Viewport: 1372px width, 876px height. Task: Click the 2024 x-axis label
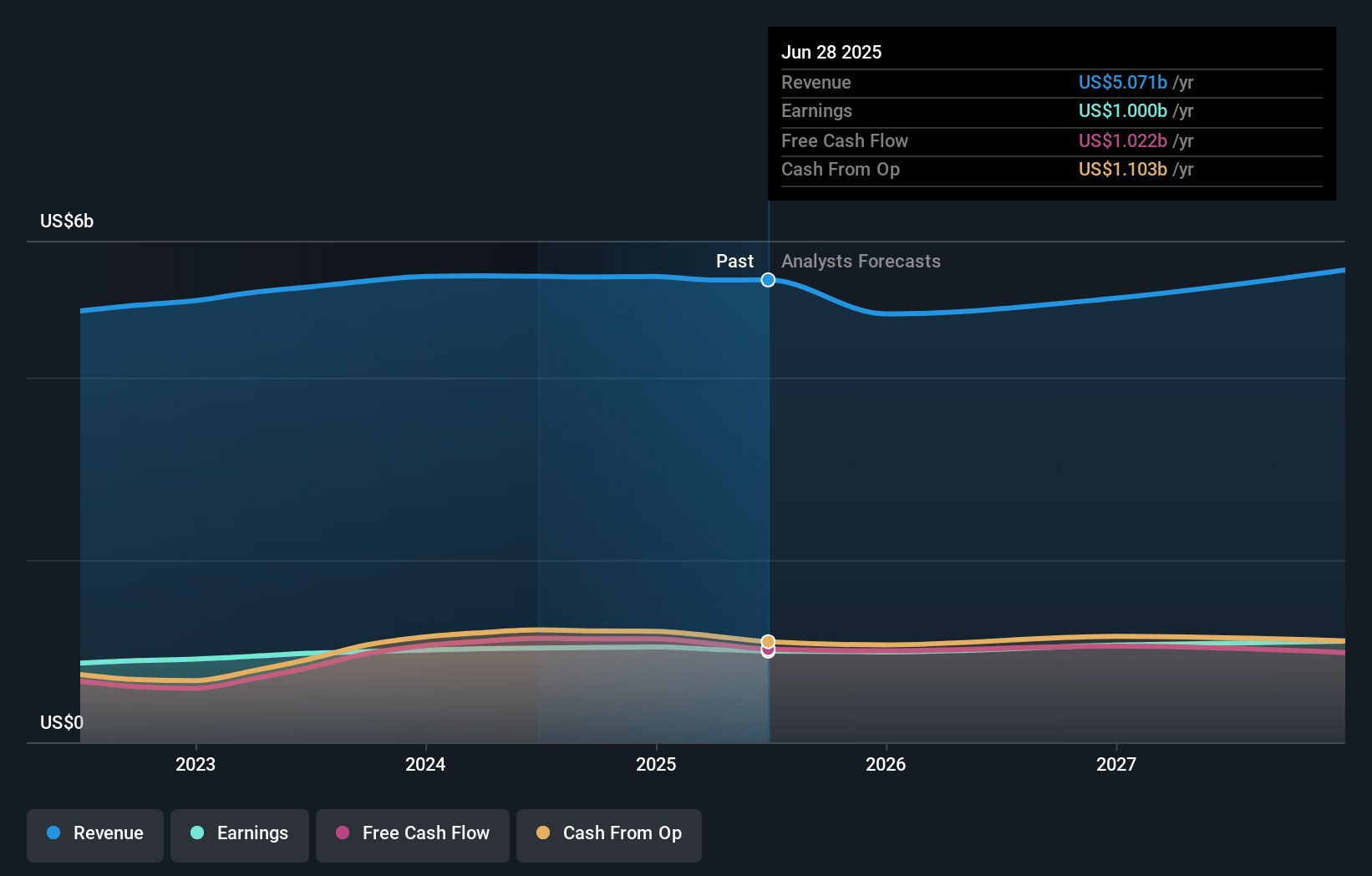point(425,764)
